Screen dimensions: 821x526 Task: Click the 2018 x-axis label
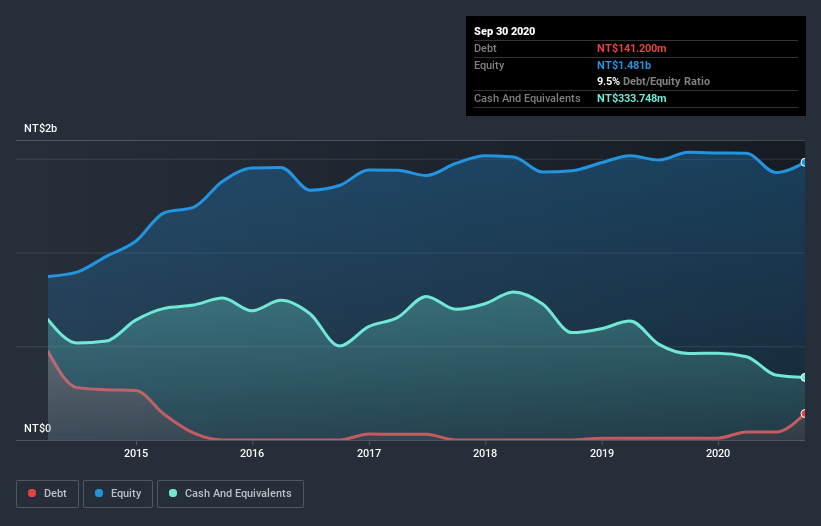(485, 453)
